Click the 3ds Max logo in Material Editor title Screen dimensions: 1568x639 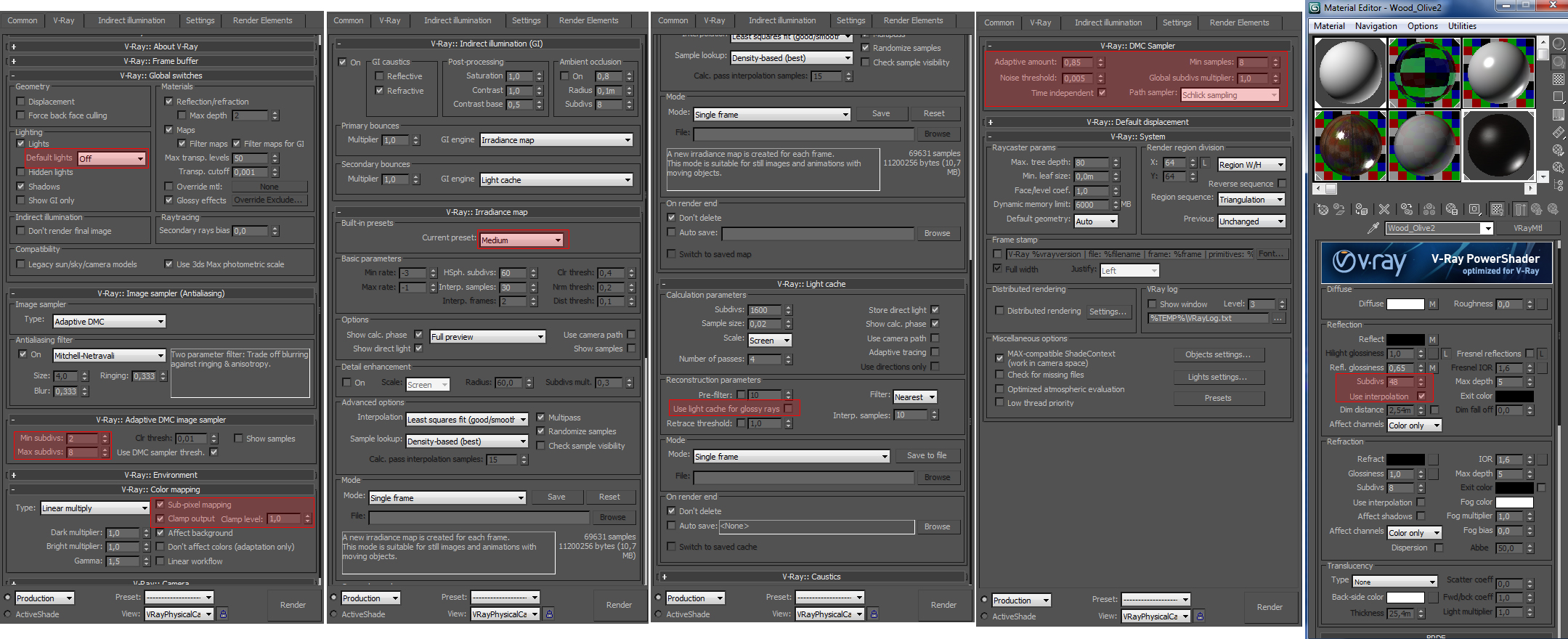coord(1315,8)
